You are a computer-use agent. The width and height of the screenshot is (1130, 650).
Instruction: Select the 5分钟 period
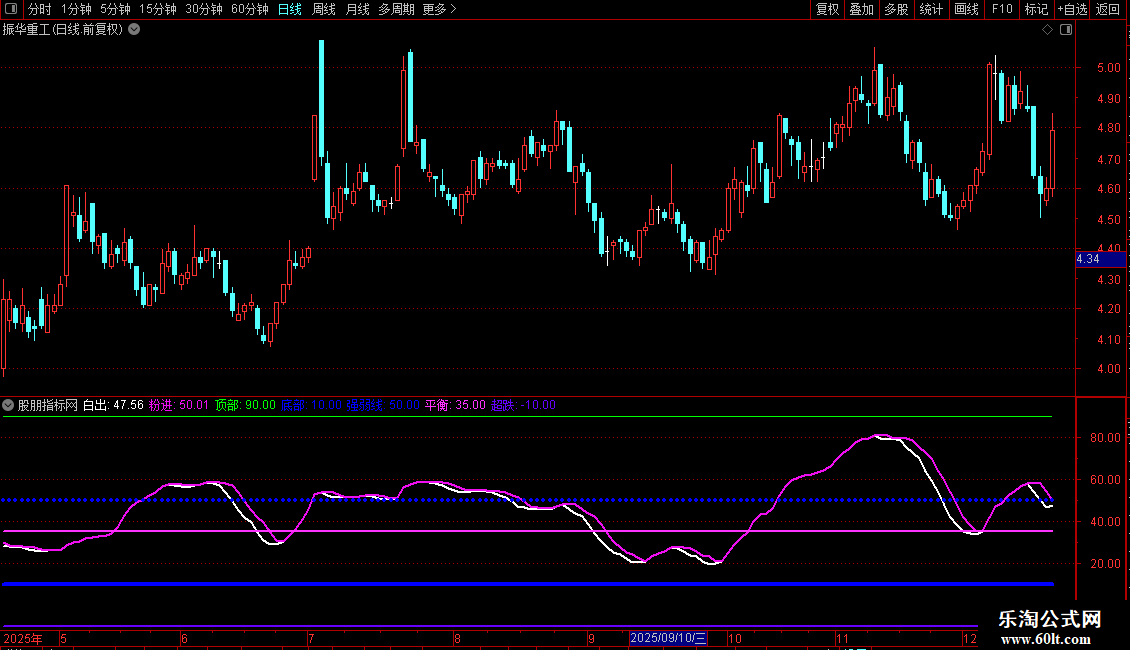pyautogui.click(x=115, y=9)
